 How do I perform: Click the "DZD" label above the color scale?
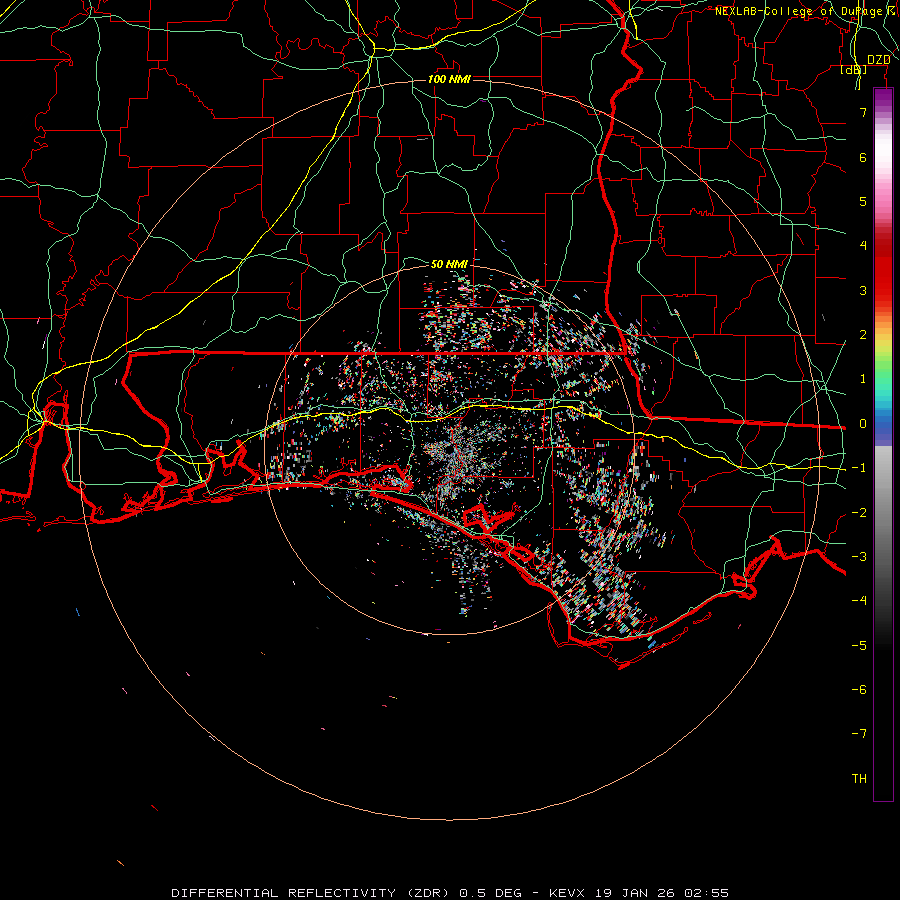(878, 60)
